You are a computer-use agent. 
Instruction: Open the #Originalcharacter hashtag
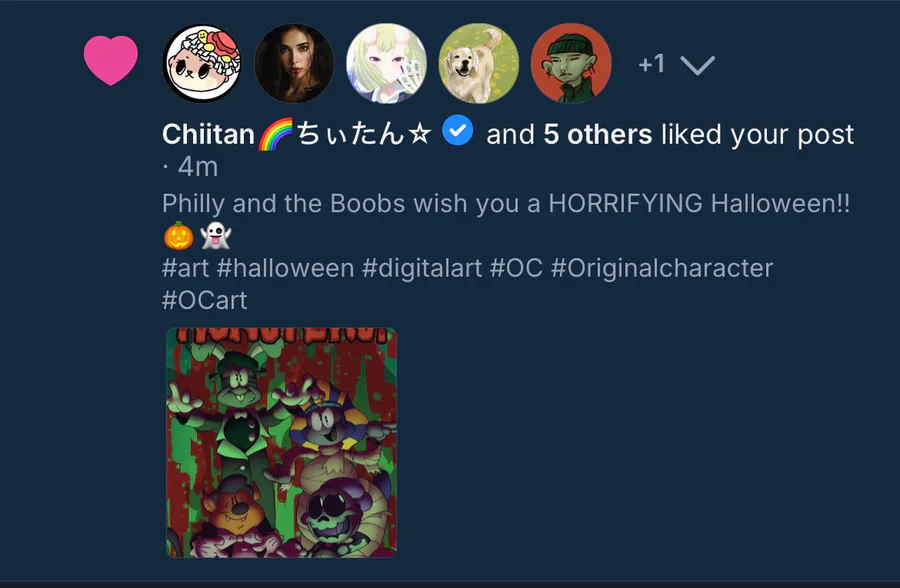[x=661, y=268]
